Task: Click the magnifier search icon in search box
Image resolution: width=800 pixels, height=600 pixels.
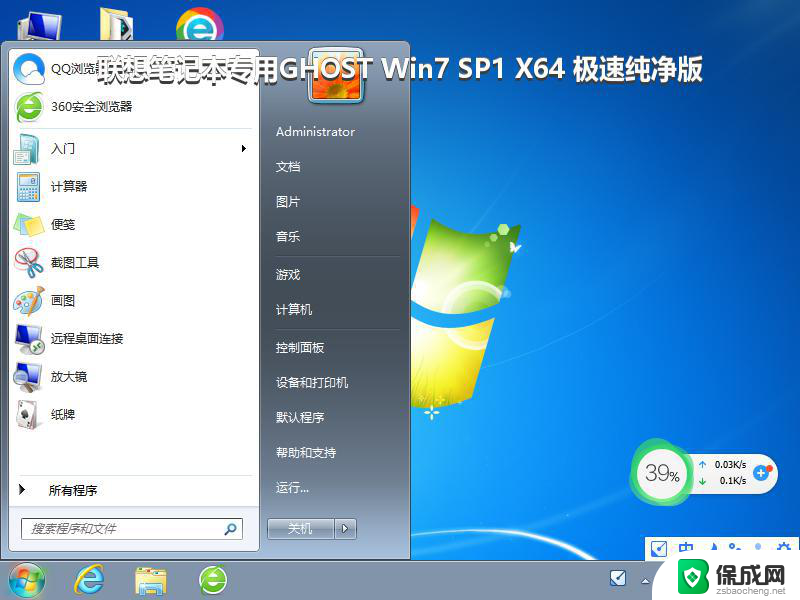Action: (x=231, y=529)
